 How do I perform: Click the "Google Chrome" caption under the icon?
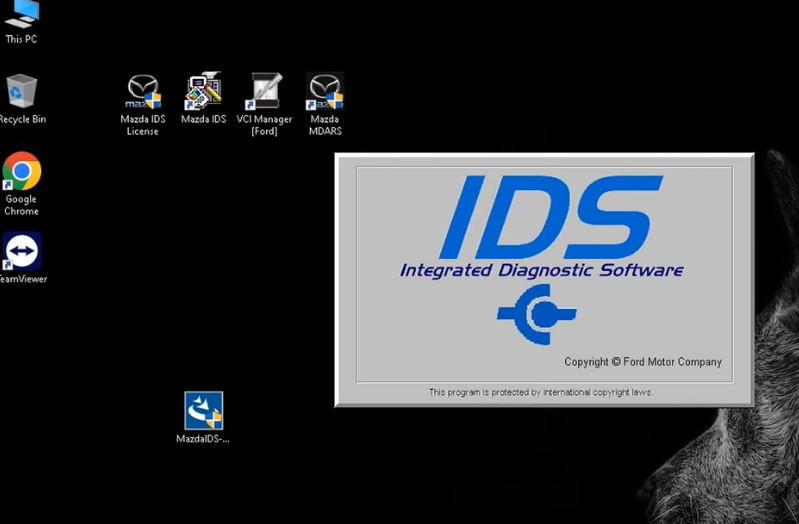tap(21, 205)
